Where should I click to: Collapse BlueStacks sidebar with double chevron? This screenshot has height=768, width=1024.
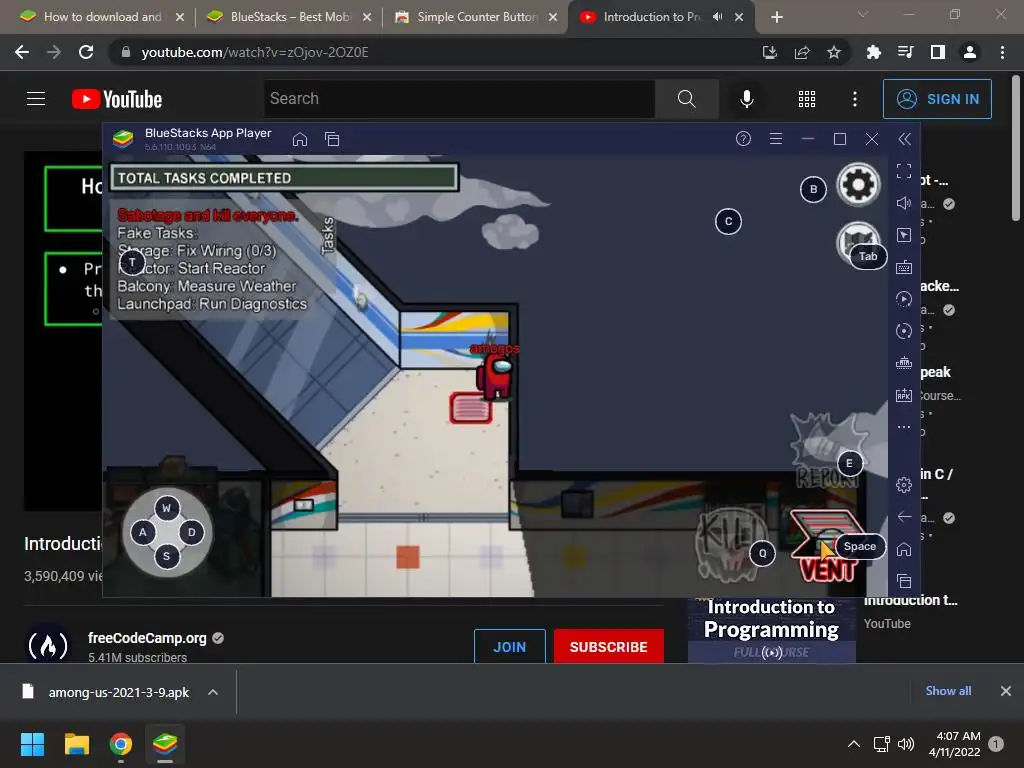[904, 138]
